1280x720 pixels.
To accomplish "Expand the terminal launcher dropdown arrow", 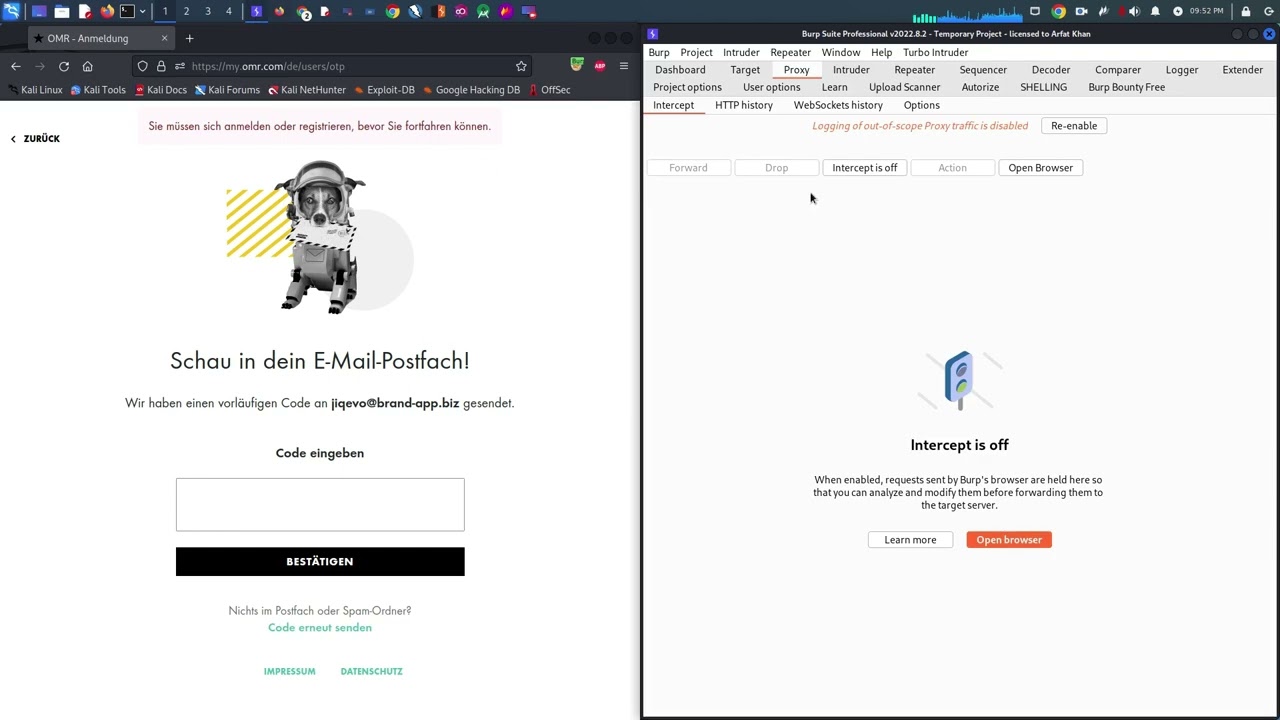I will click(x=142, y=12).
